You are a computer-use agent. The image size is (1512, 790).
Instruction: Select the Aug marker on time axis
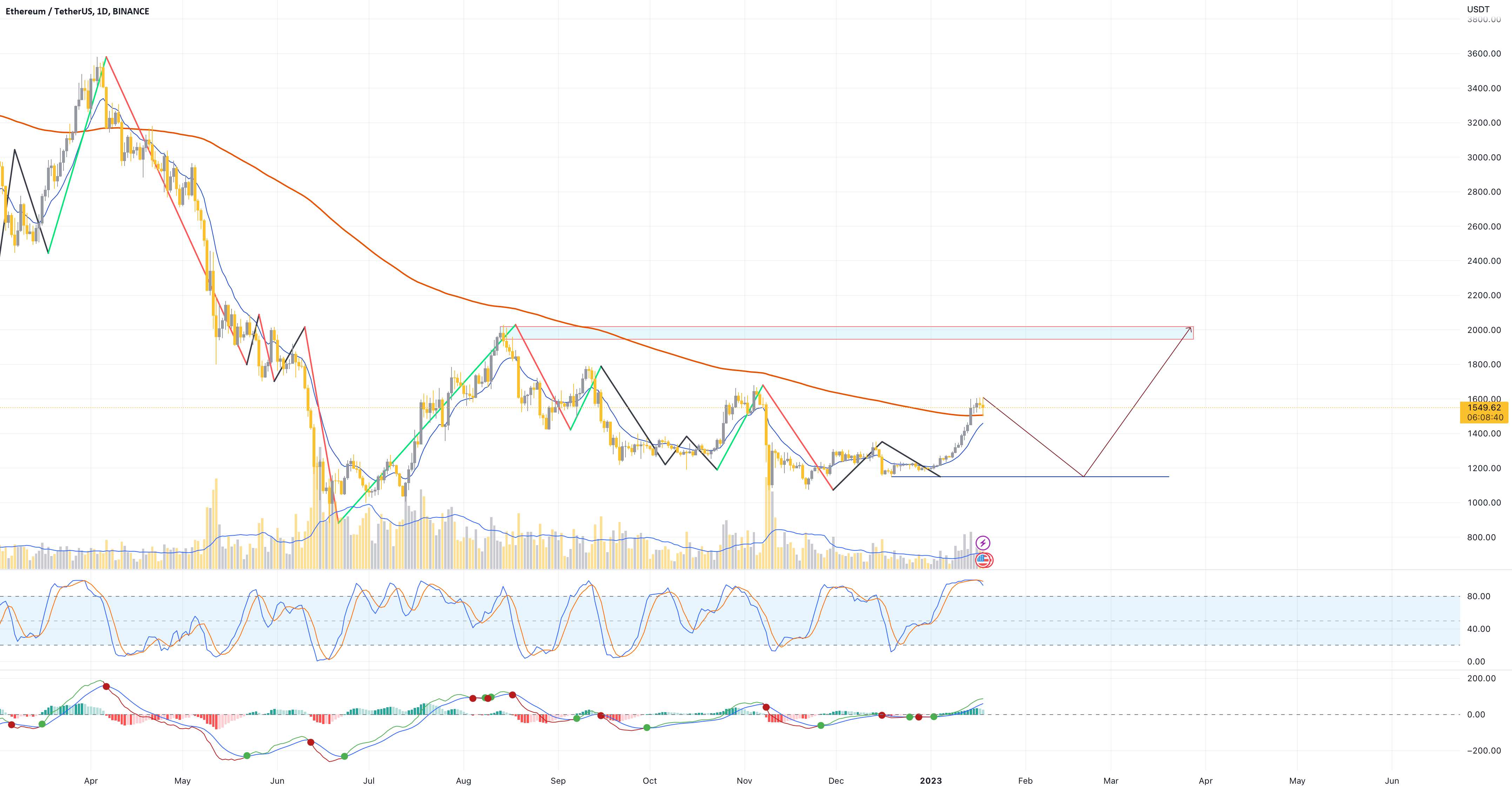[x=463, y=781]
